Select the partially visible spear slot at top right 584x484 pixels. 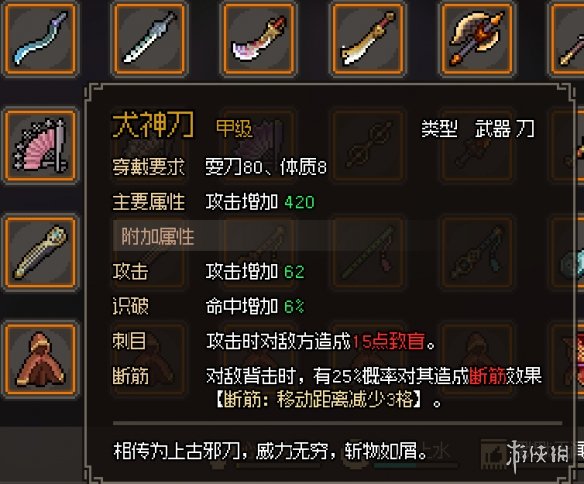[x=567, y=38]
